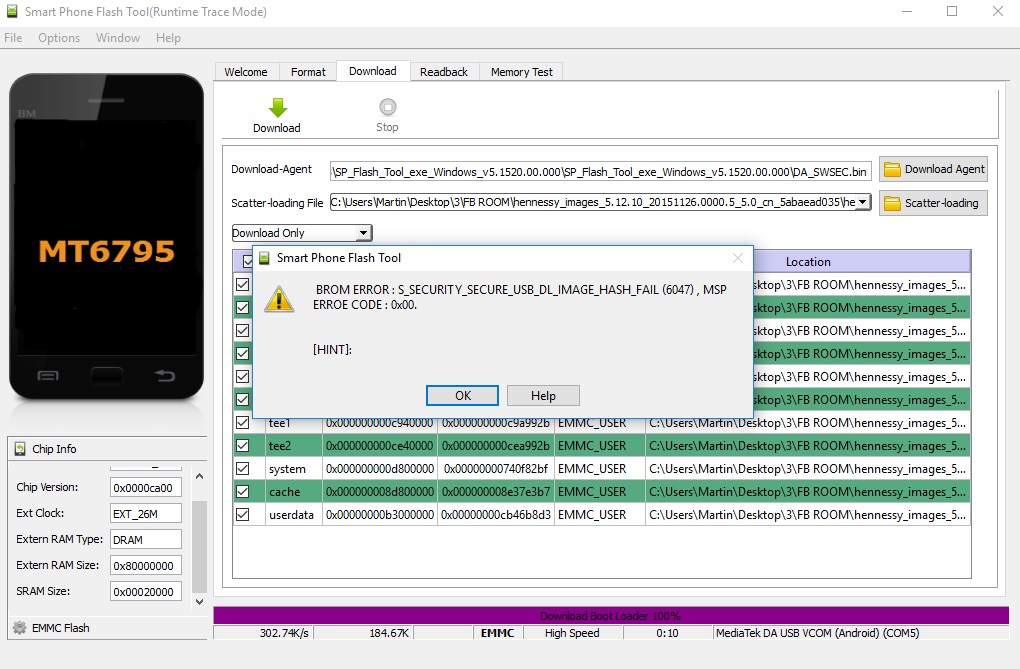Toggle the system partition checkbox
This screenshot has height=669, width=1020.
[243, 469]
